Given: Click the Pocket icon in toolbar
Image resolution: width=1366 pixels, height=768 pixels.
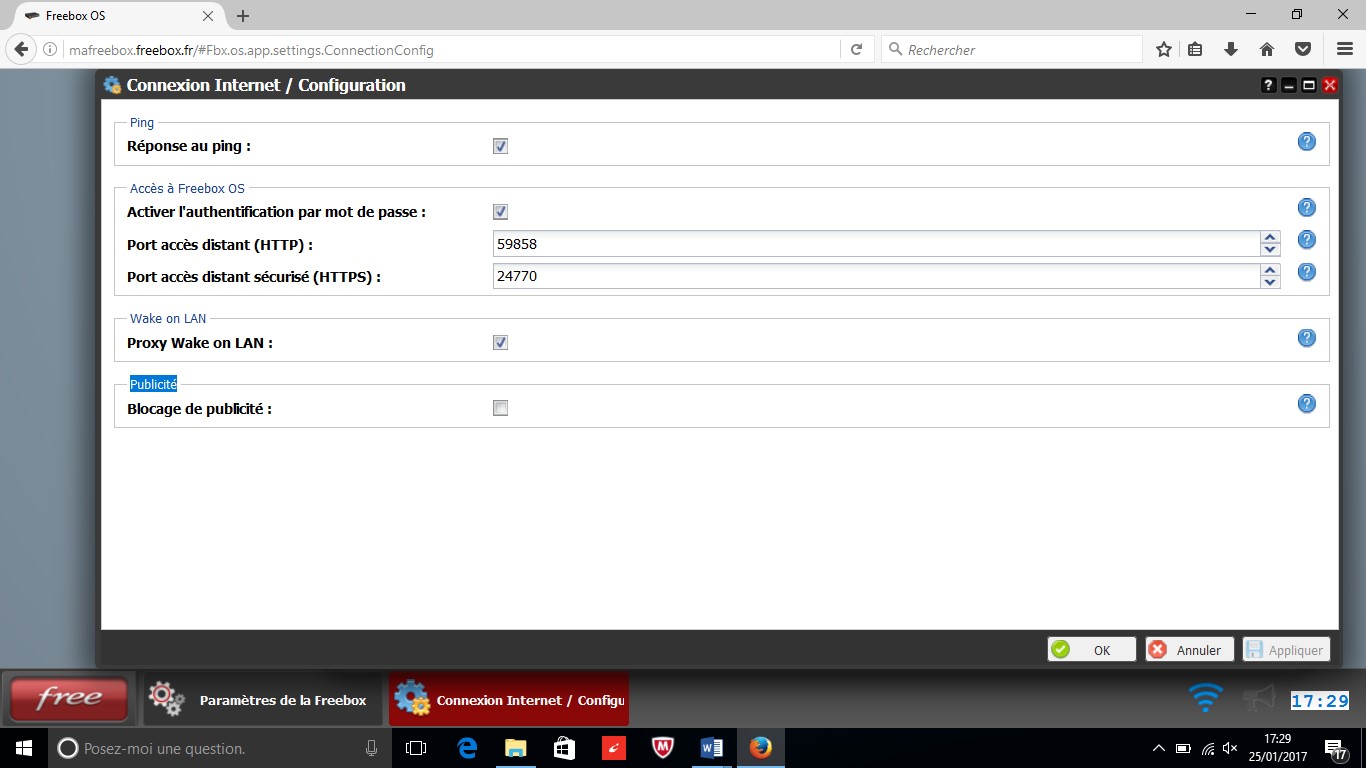Looking at the screenshot, I should (1302, 49).
